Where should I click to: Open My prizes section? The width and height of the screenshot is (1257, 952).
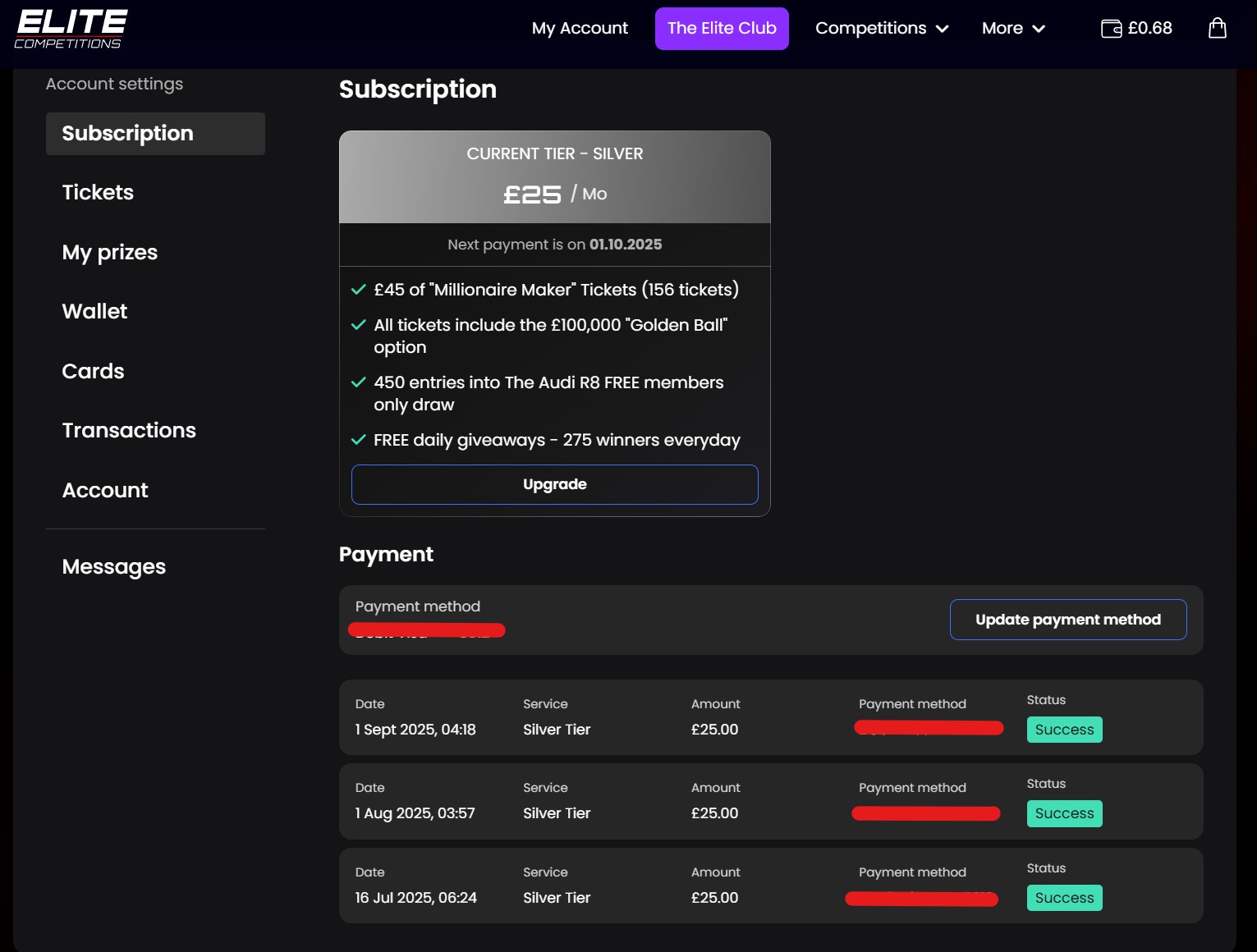(109, 252)
